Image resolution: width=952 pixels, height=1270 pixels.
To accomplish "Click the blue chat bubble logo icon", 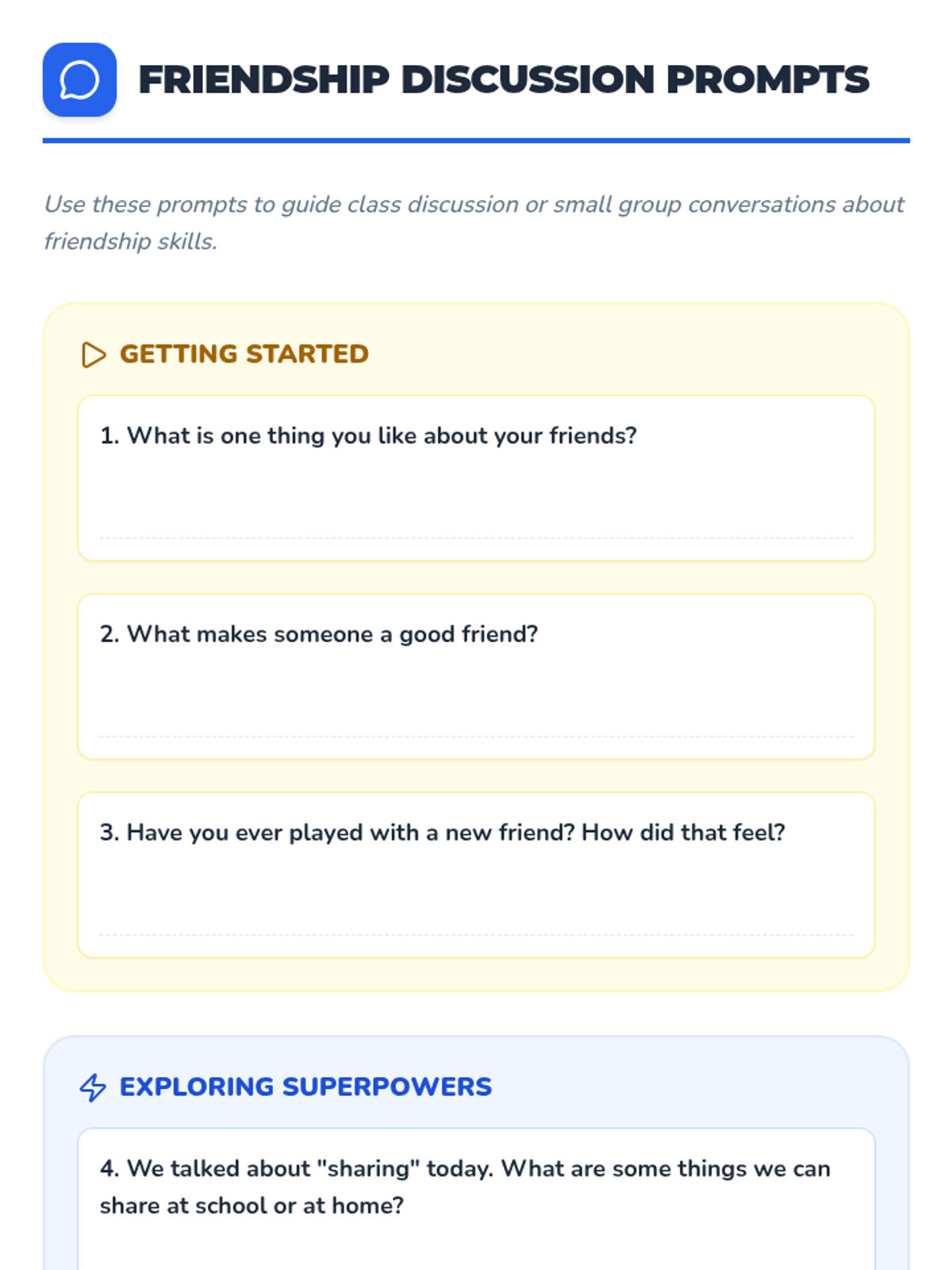I will [x=79, y=80].
